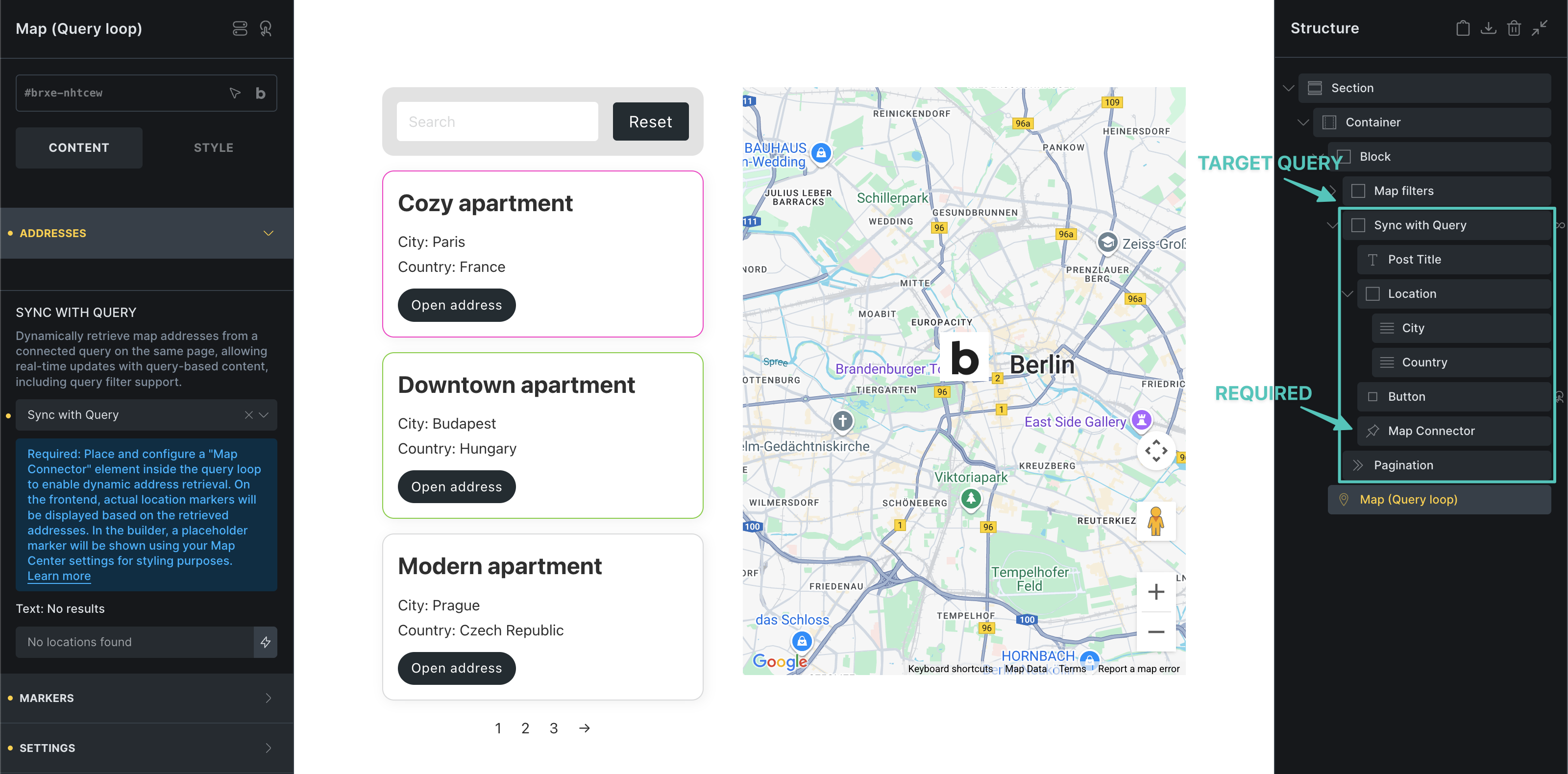Click the trash delete icon in Structure panel
1568x774 pixels.
[x=1514, y=28]
